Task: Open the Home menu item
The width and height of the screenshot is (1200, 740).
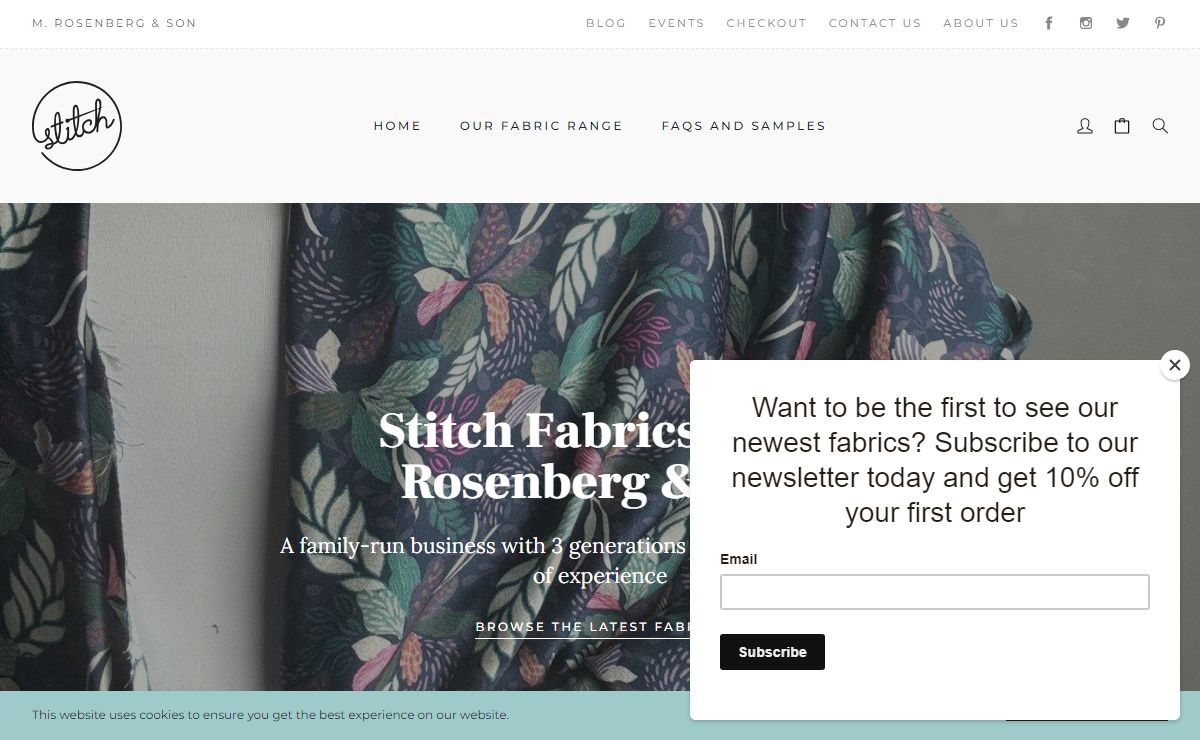Action: pos(397,126)
